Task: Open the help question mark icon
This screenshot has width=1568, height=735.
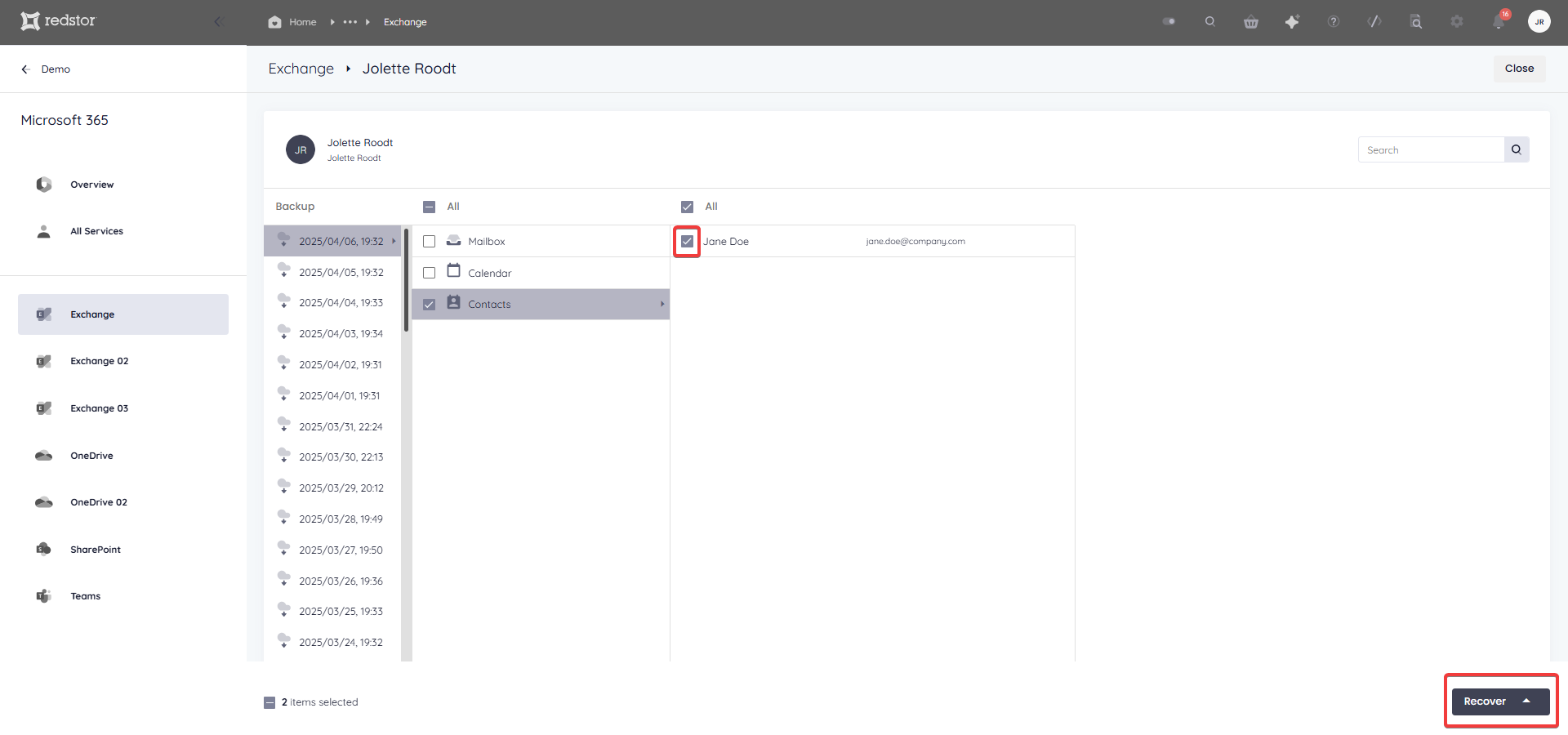Action: tap(1333, 22)
